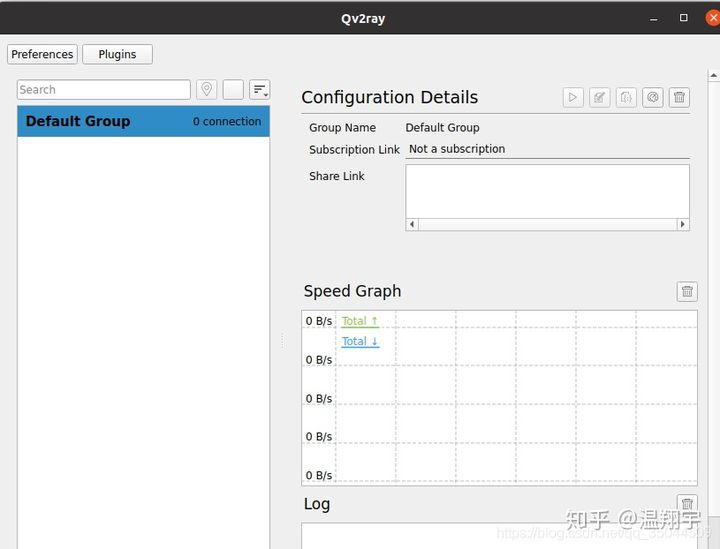Click the right panel scroll up arrow
The image size is (720, 549).
[x=714, y=75]
